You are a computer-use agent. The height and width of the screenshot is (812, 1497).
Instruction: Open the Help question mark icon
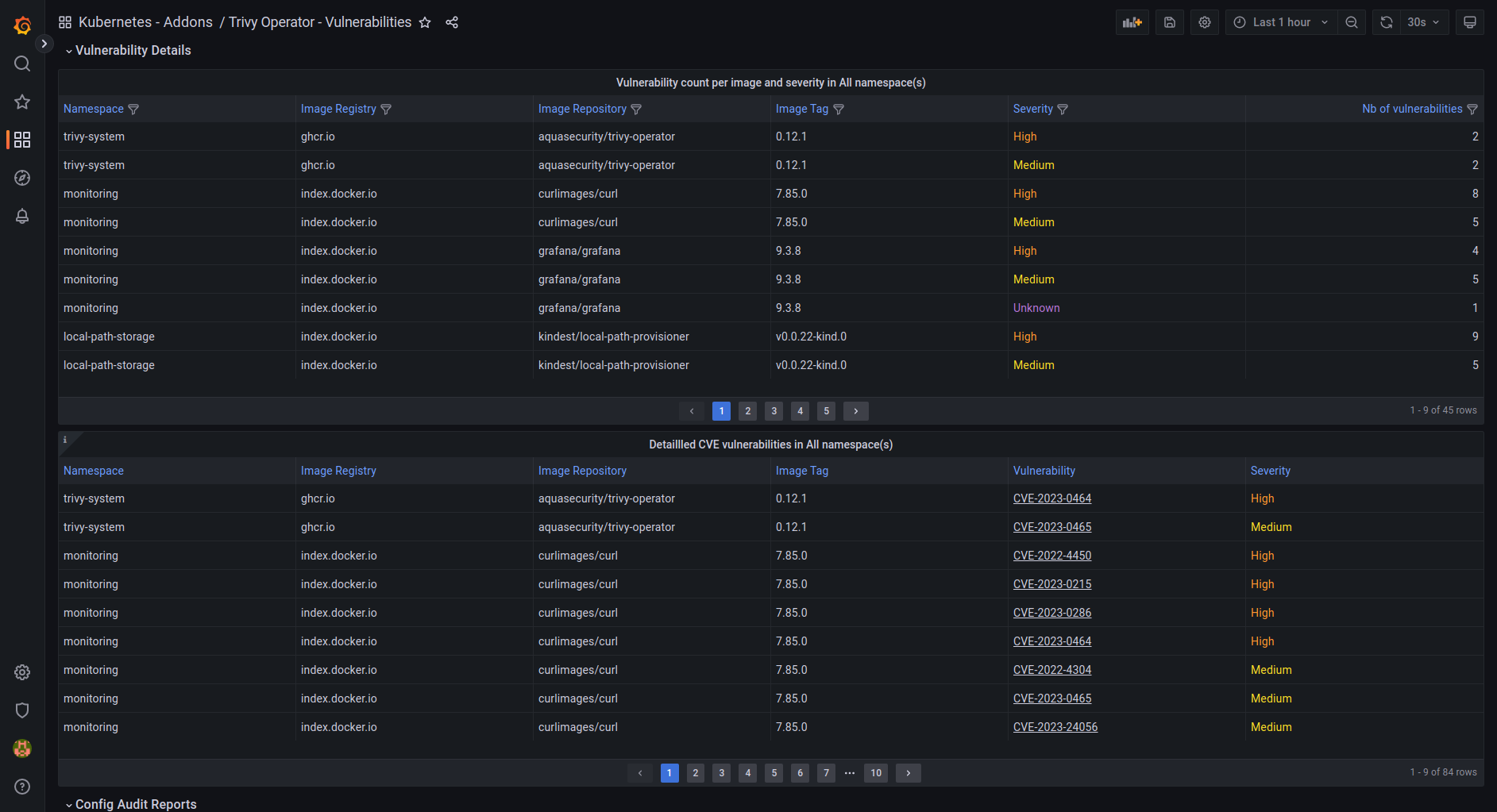22,787
